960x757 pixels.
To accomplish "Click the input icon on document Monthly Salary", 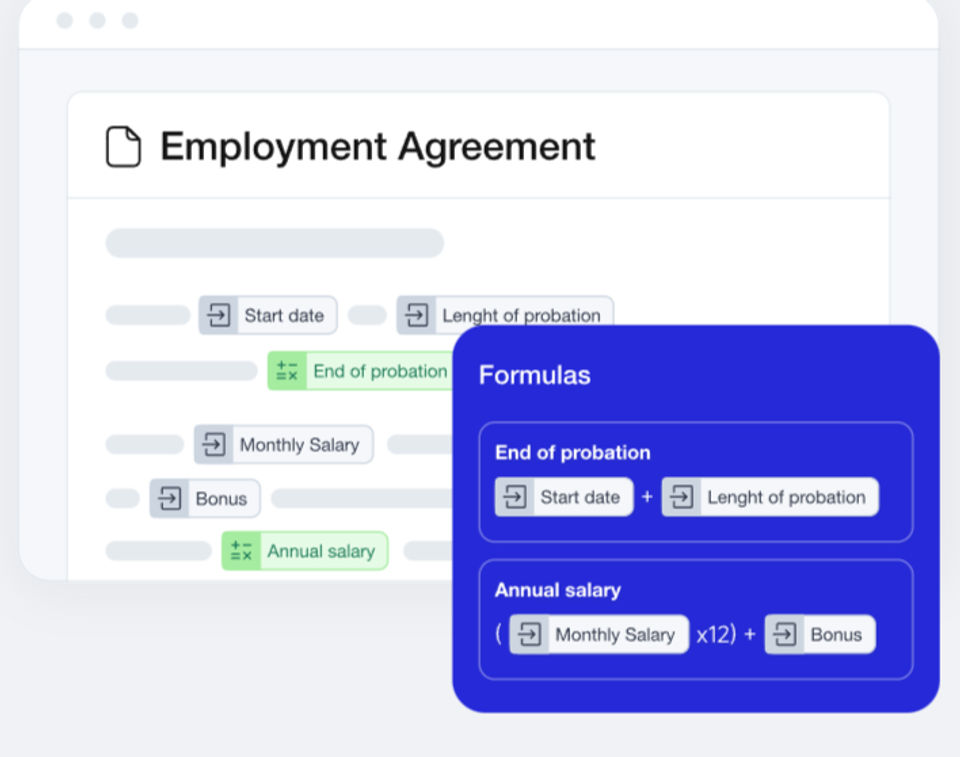I will (x=213, y=445).
